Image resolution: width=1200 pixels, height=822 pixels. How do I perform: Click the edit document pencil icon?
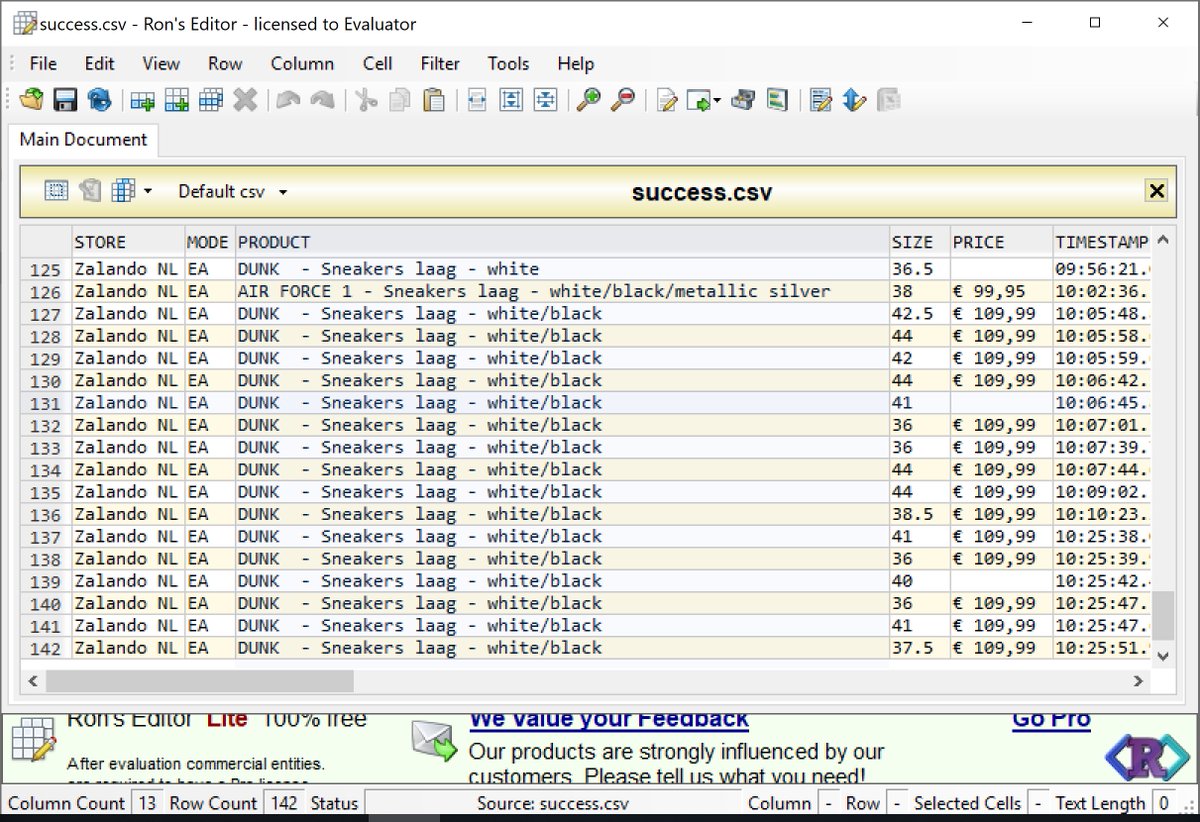tap(666, 100)
